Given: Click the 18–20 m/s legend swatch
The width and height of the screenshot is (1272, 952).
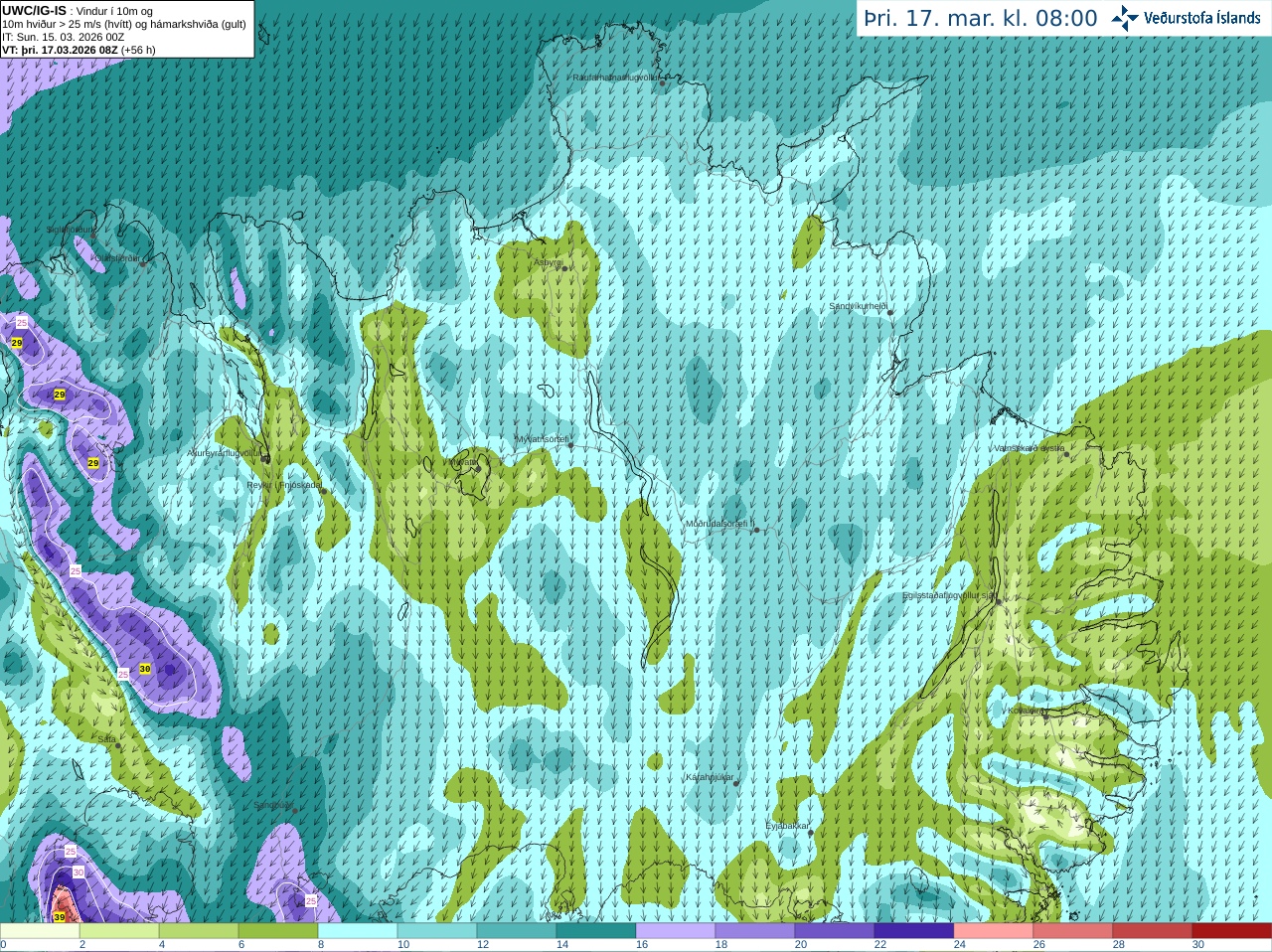Looking at the screenshot, I should (x=755, y=931).
